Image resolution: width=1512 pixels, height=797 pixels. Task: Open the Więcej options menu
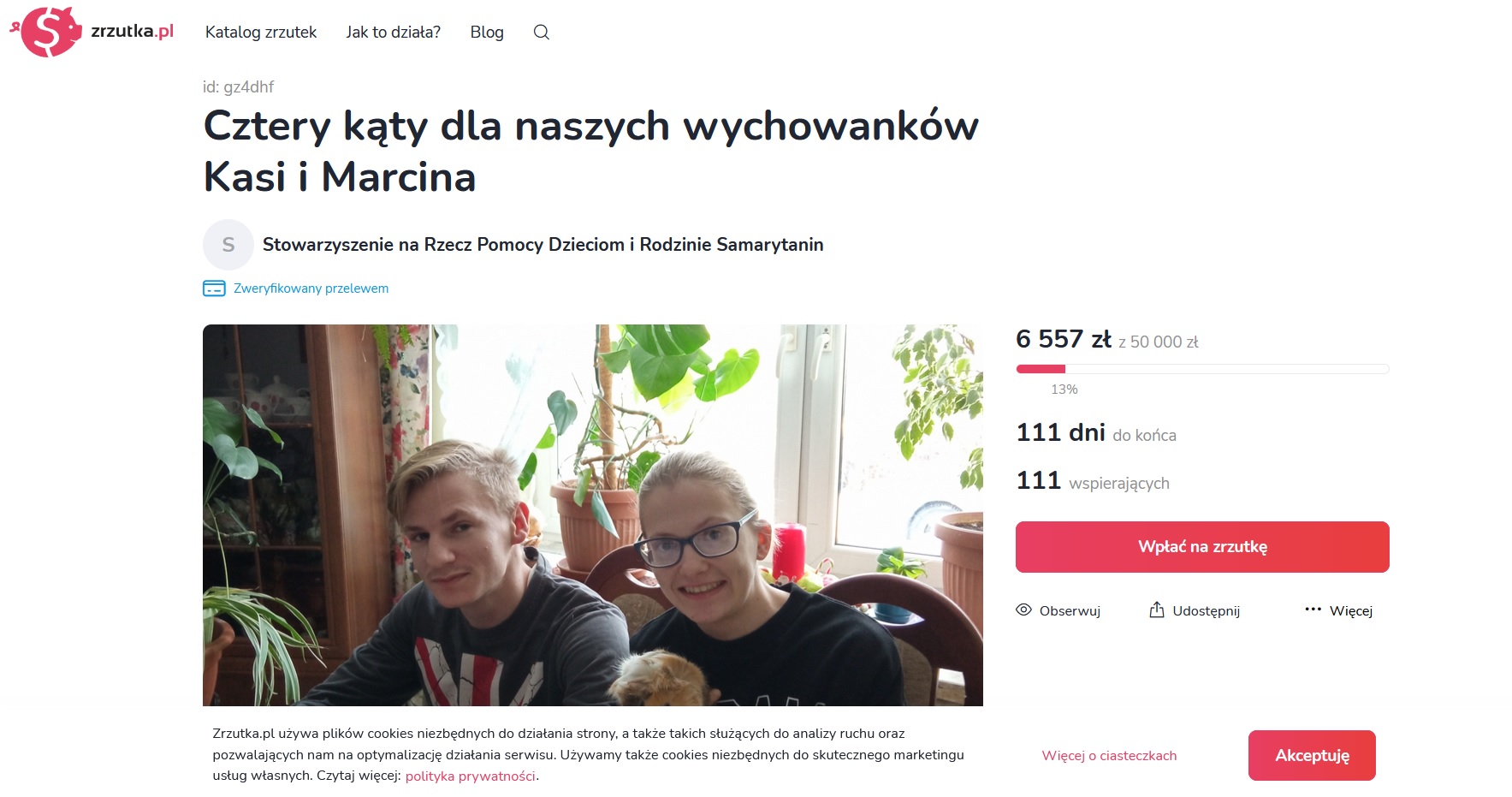pyautogui.click(x=1338, y=610)
